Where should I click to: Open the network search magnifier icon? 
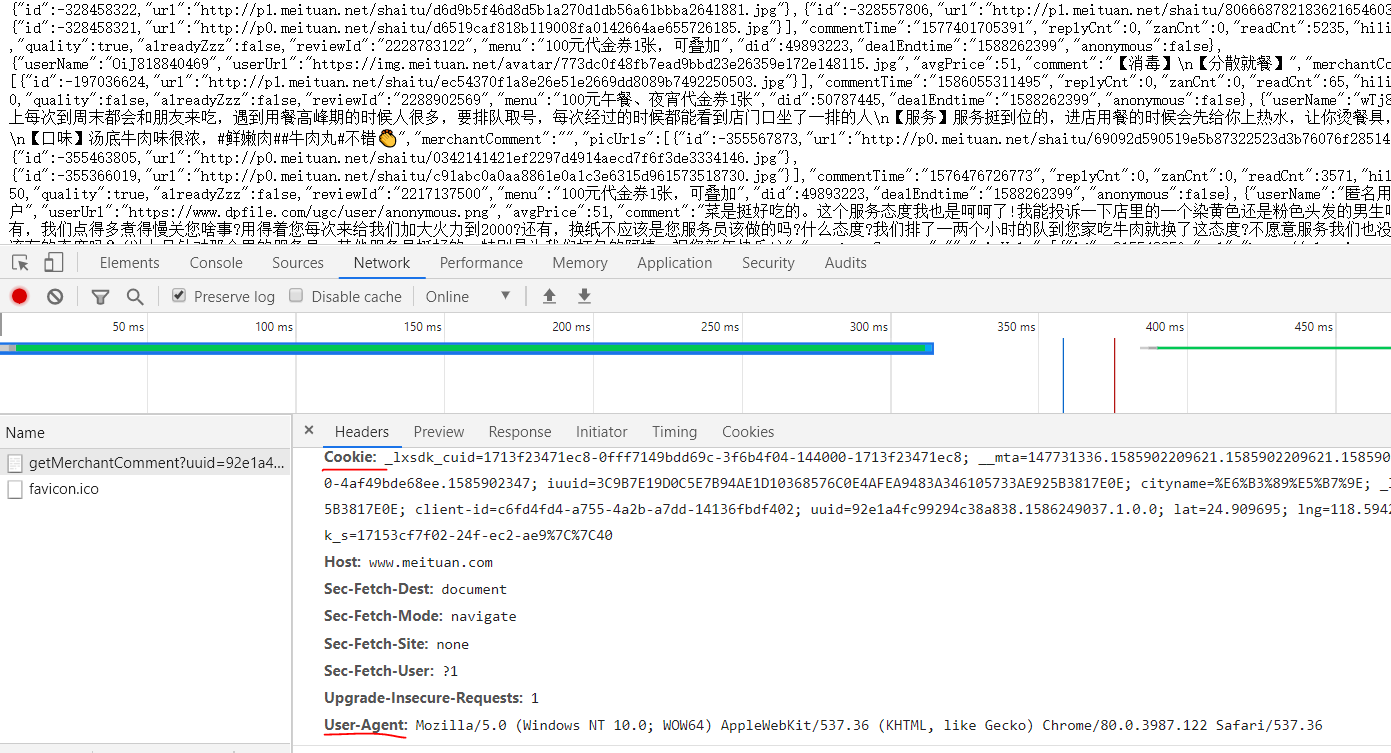pyautogui.click(x=135, y=296)
